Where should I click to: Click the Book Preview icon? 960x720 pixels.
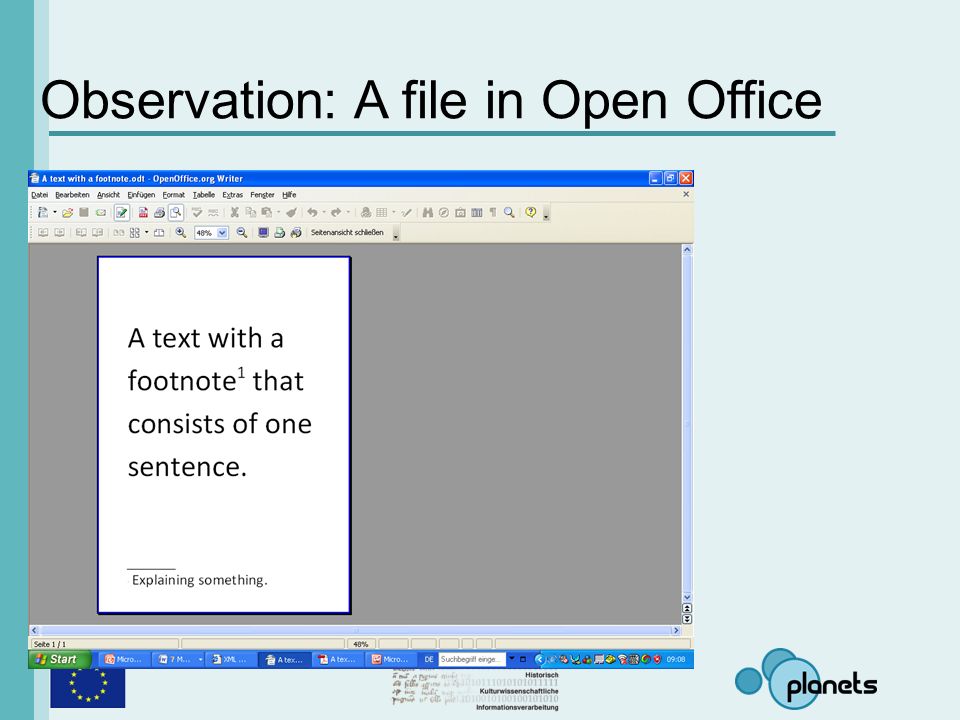[x=159, y=233]
